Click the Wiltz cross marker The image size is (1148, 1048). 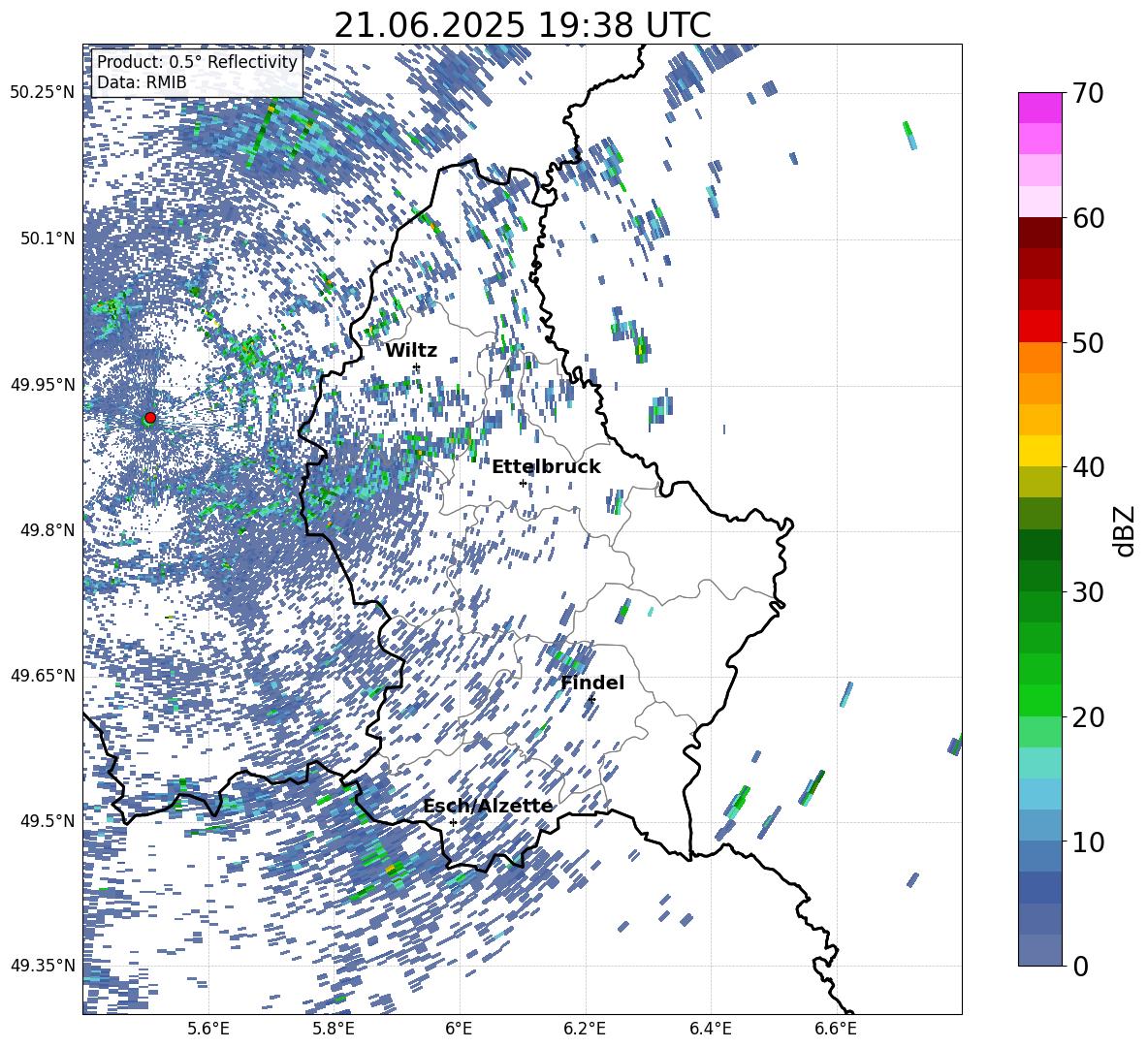[x=417, y=366]
